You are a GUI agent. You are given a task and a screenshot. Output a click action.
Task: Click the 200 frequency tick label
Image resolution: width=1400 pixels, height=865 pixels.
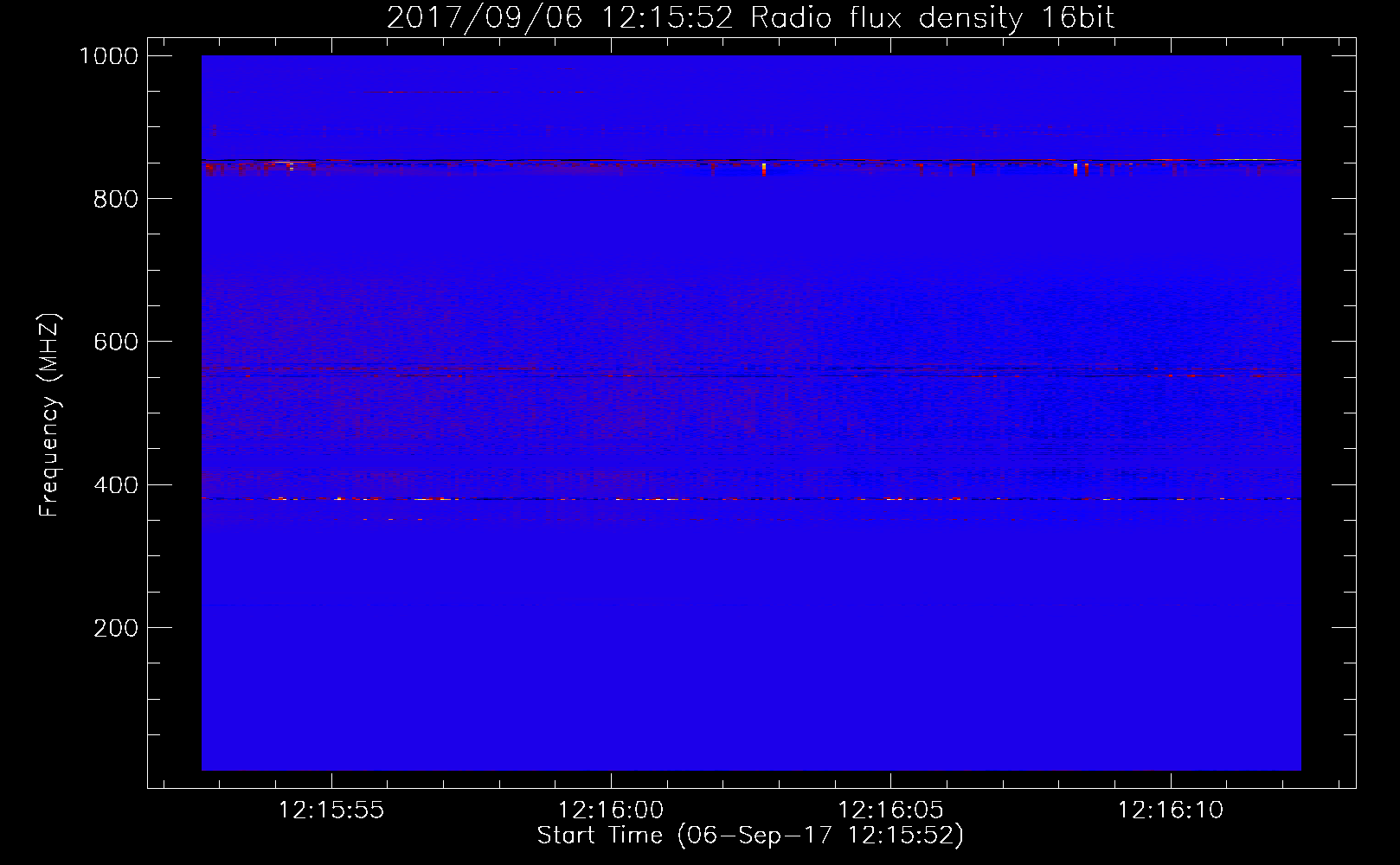[116, 628]
